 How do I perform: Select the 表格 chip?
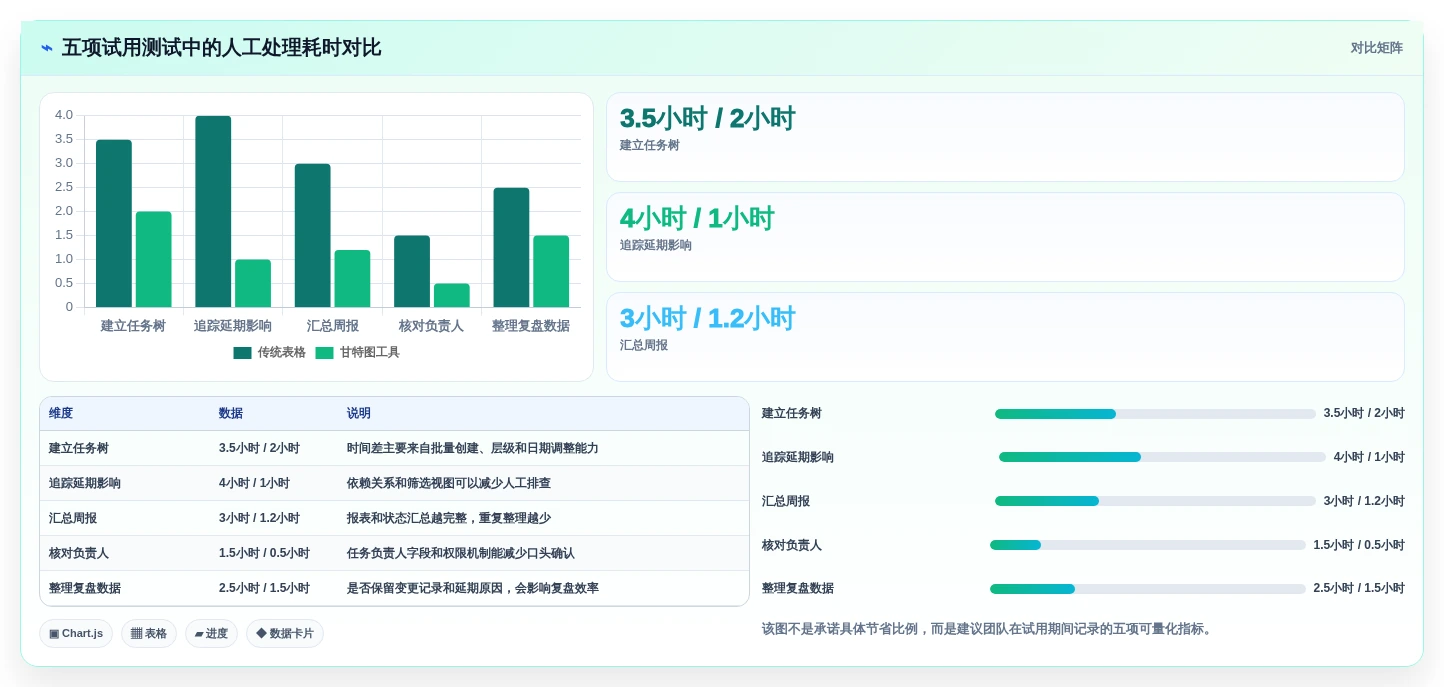tap(149, 633)
